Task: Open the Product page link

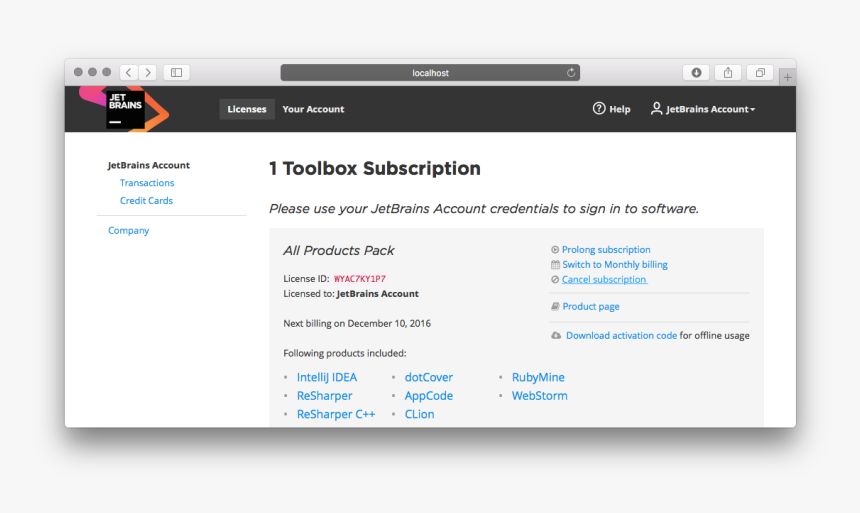Action: [591, 306]
